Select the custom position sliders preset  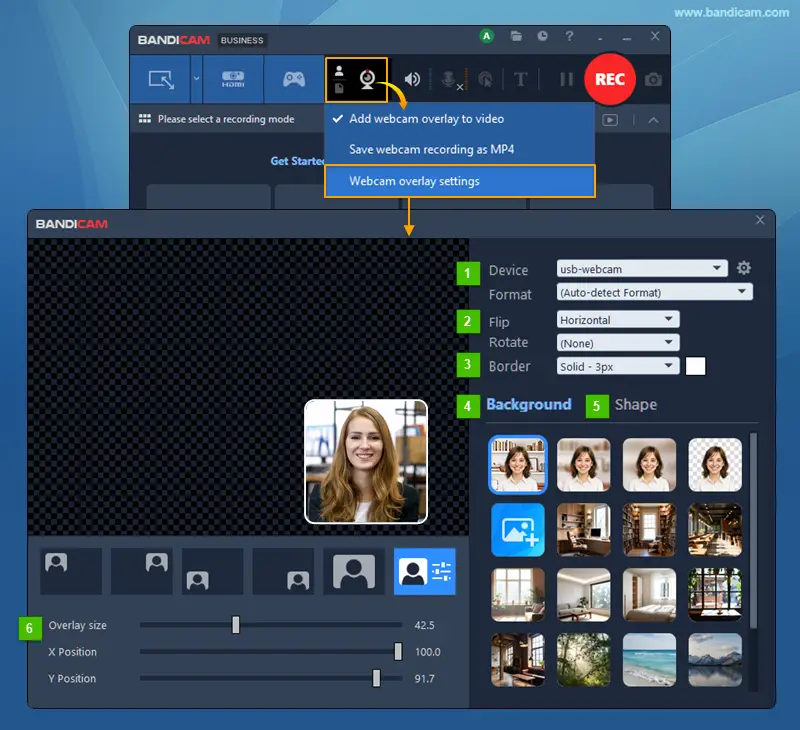coord(424,571)
